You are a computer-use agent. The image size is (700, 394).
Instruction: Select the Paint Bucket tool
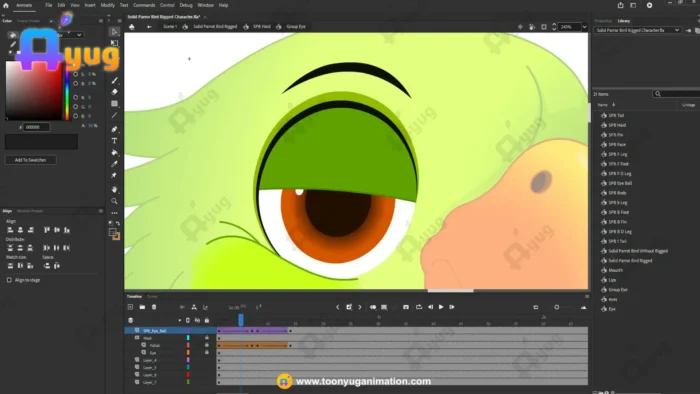tap(114, 152)
